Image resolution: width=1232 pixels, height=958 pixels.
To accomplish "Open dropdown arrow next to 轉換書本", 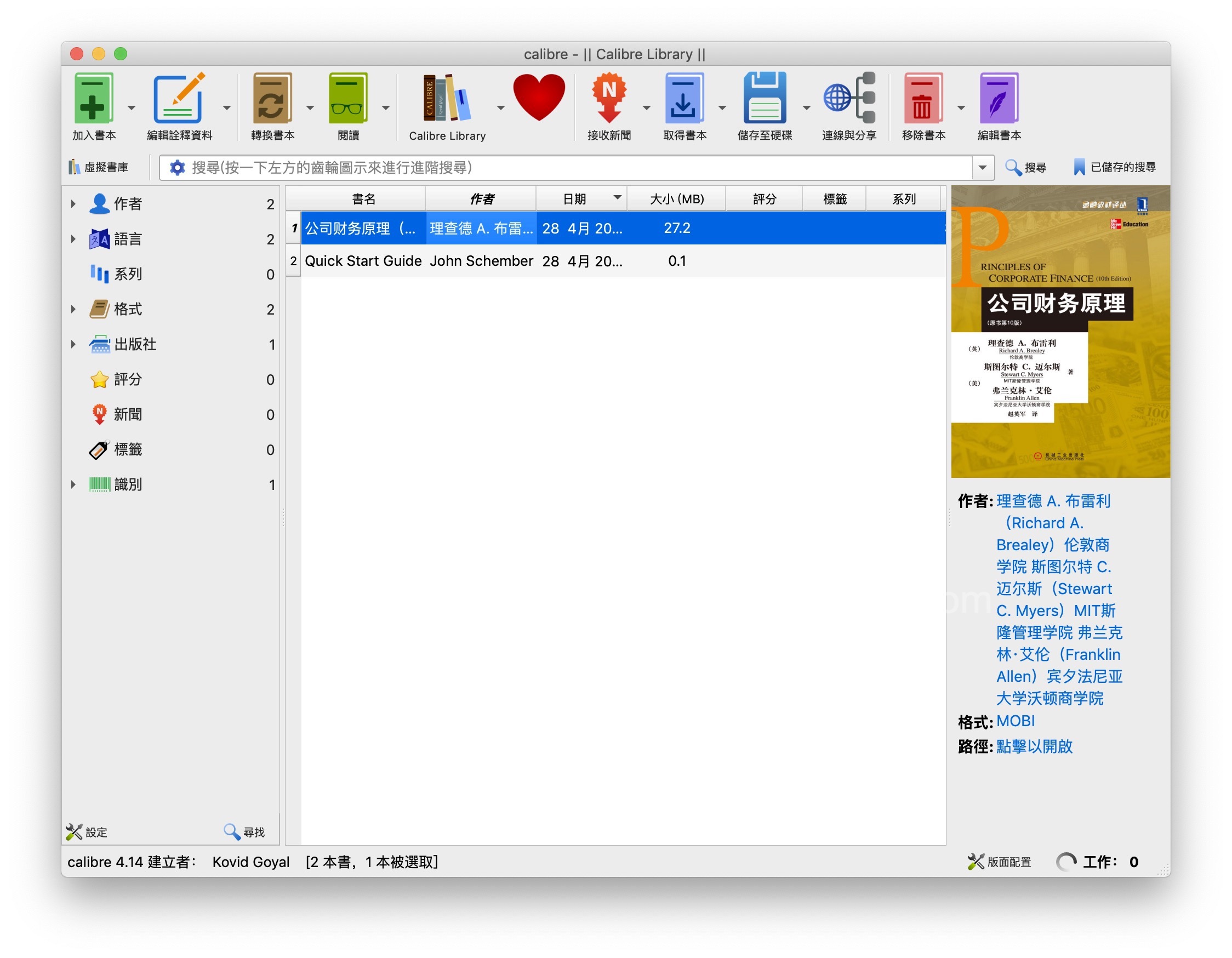I will click(310, 107).
